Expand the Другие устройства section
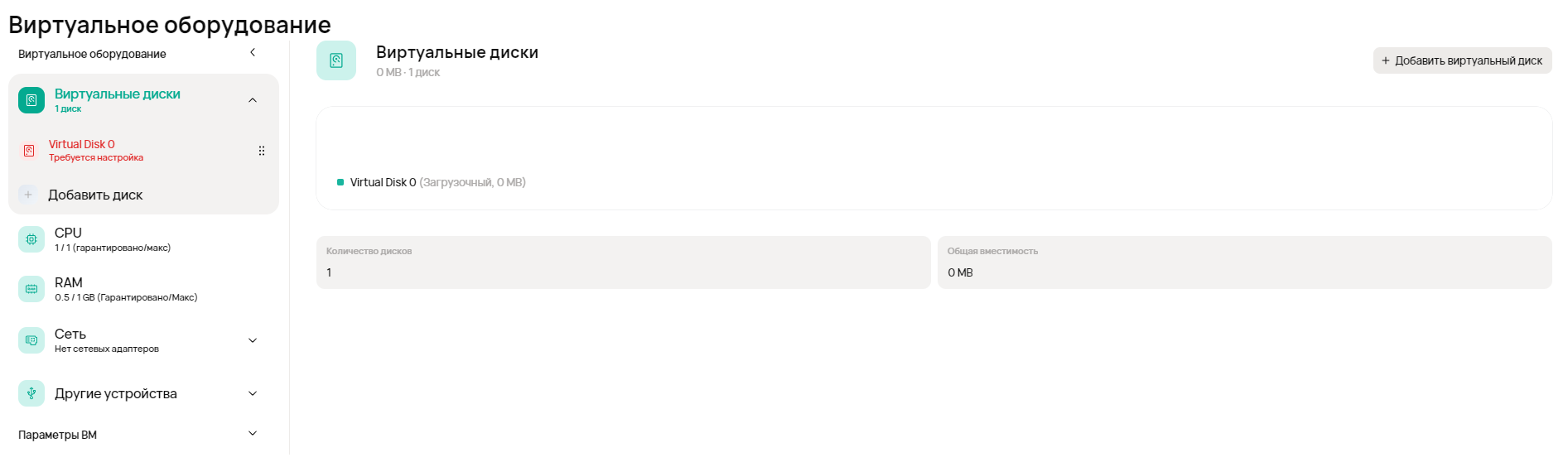The image size is (1568, 467). point(253,393)
